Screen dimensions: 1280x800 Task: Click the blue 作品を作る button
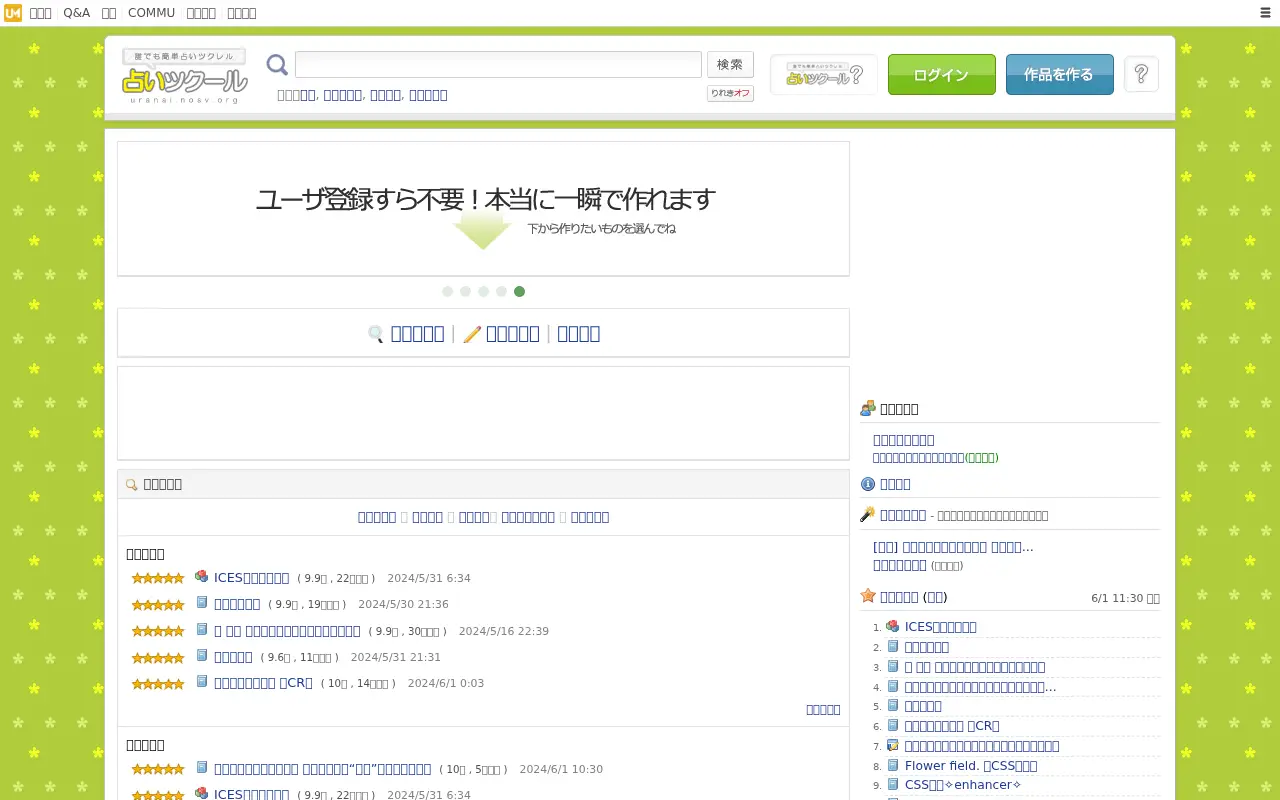(x=1059, y=75)
